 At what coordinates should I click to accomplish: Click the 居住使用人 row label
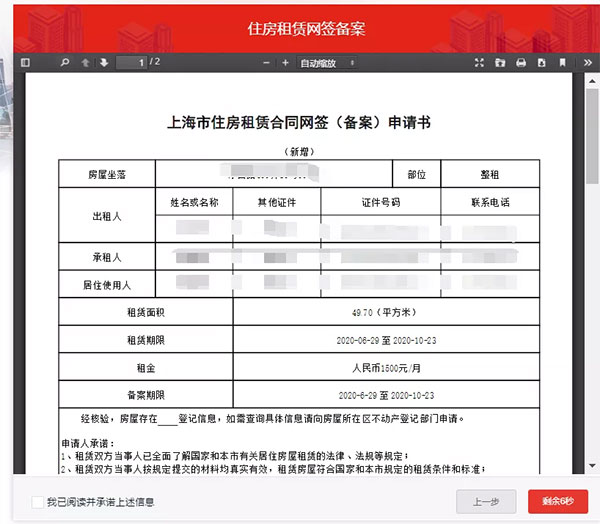[107, 285]
